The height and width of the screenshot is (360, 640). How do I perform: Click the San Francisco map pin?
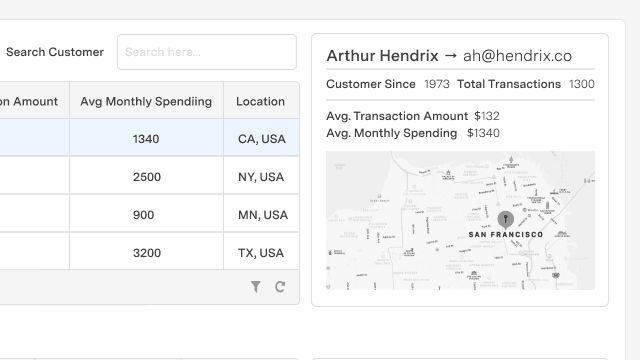click(505, 220)
